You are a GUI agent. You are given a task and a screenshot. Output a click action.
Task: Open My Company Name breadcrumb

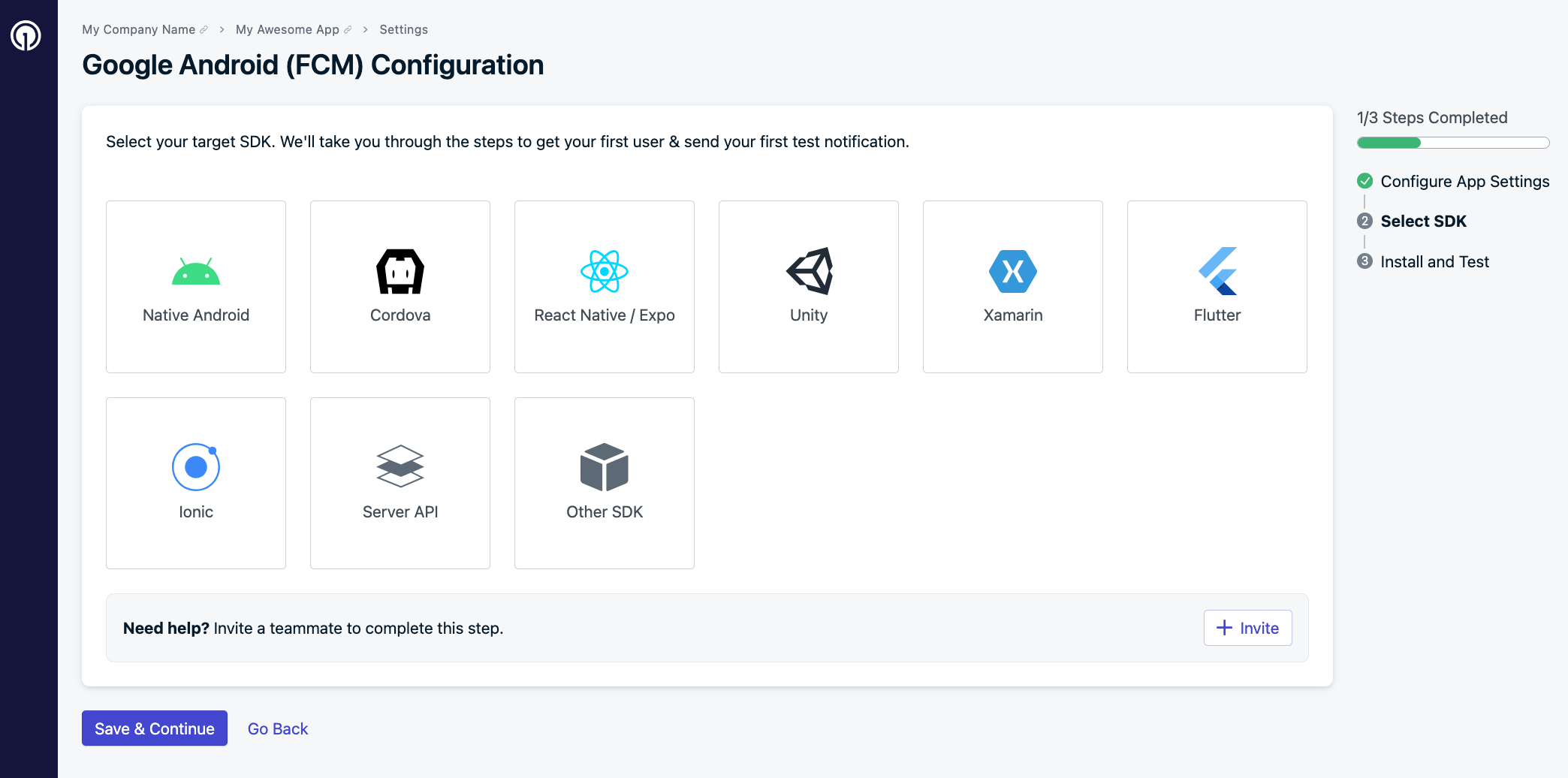138,29
